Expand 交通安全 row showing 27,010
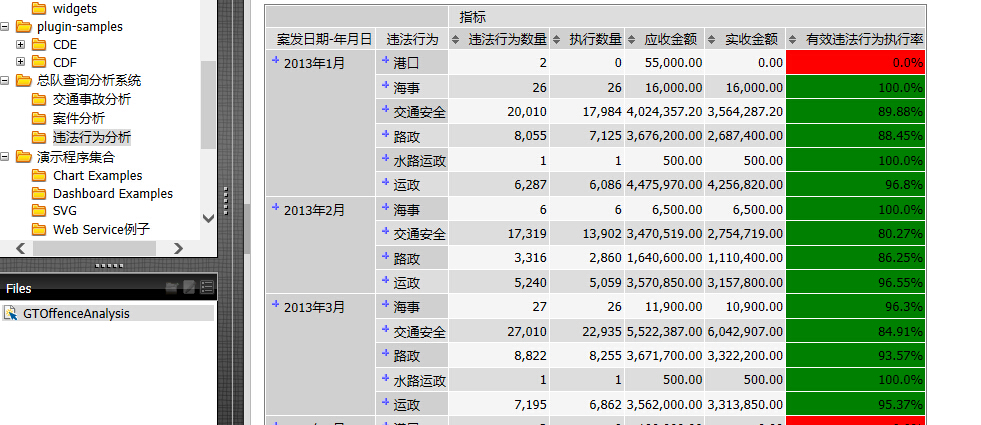981x425 pixels. [385, 329]
